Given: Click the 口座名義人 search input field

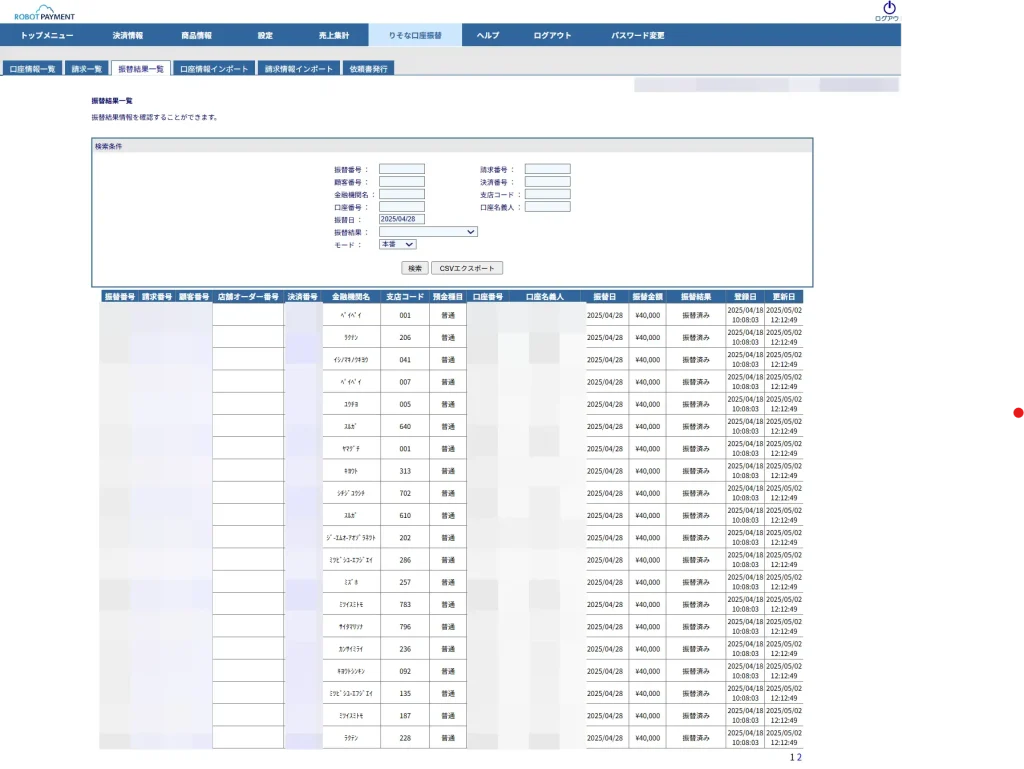Looking at the screenshot, I should (x=547, y=207).
